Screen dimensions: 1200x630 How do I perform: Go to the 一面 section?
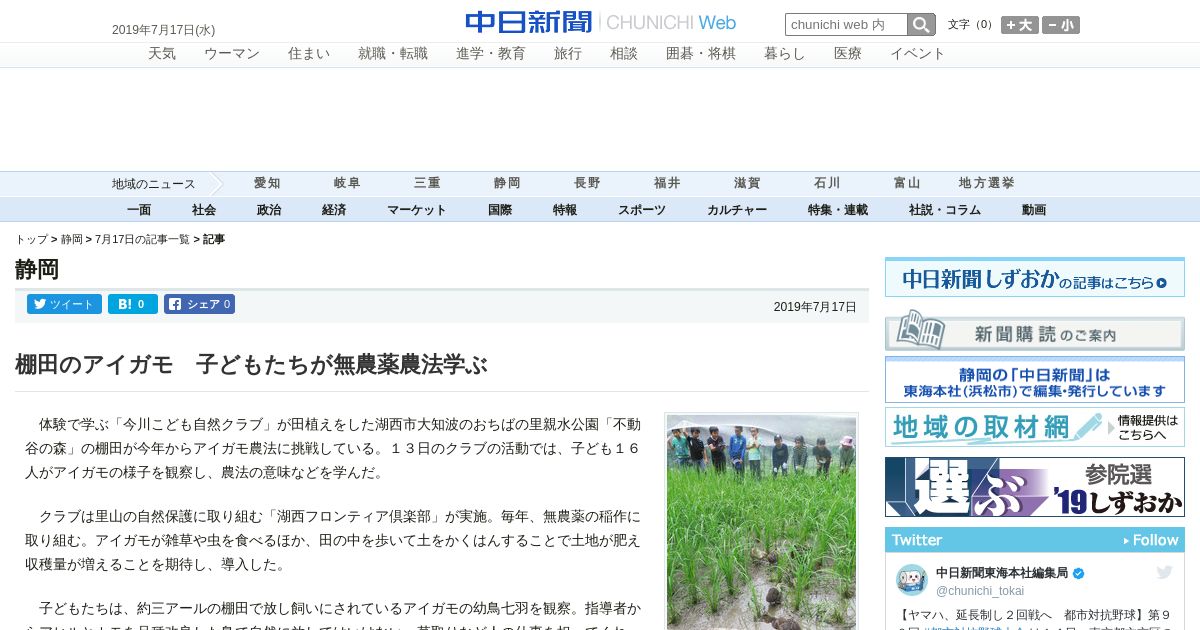point(139,210)
